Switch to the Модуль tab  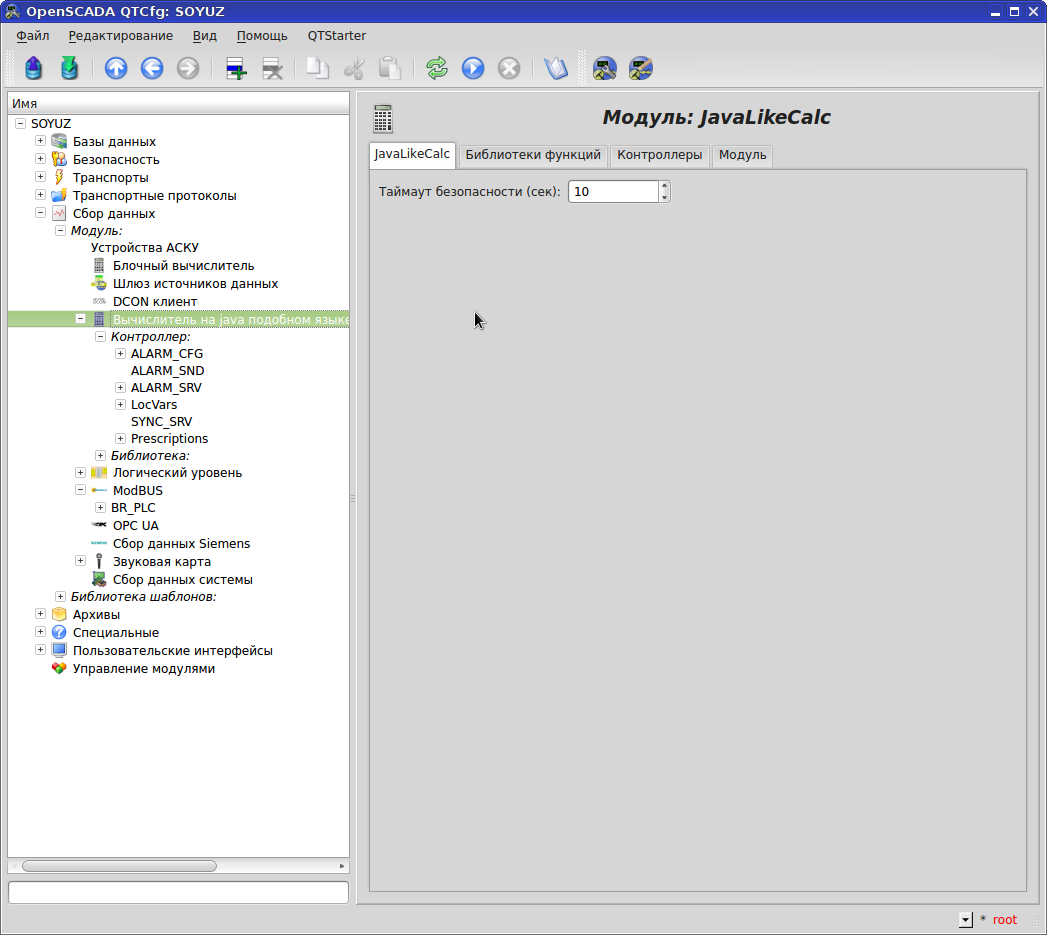click(x=743, y=155)
